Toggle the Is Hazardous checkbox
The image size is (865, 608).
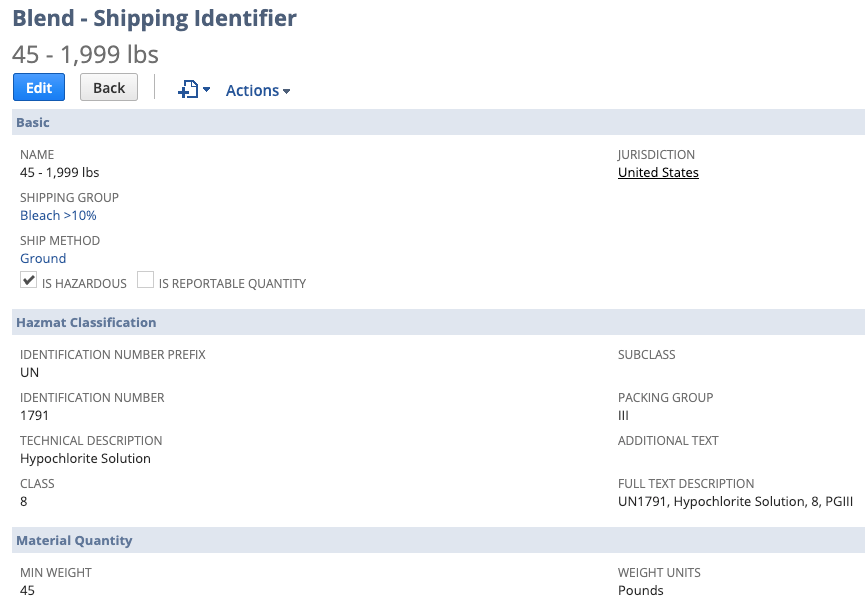[x=29, y=280]
